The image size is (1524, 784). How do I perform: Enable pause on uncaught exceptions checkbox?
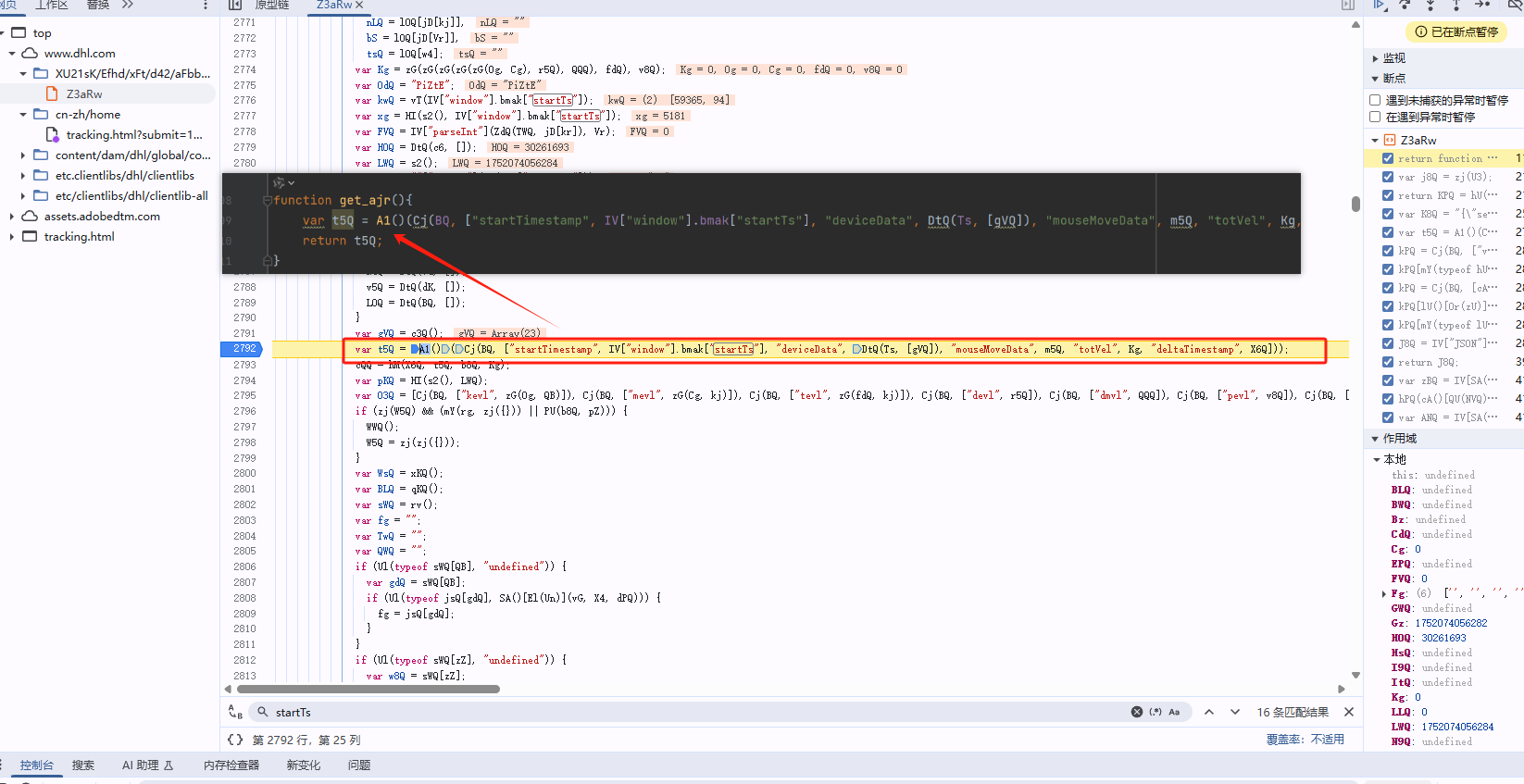(x=1375, y=100)
